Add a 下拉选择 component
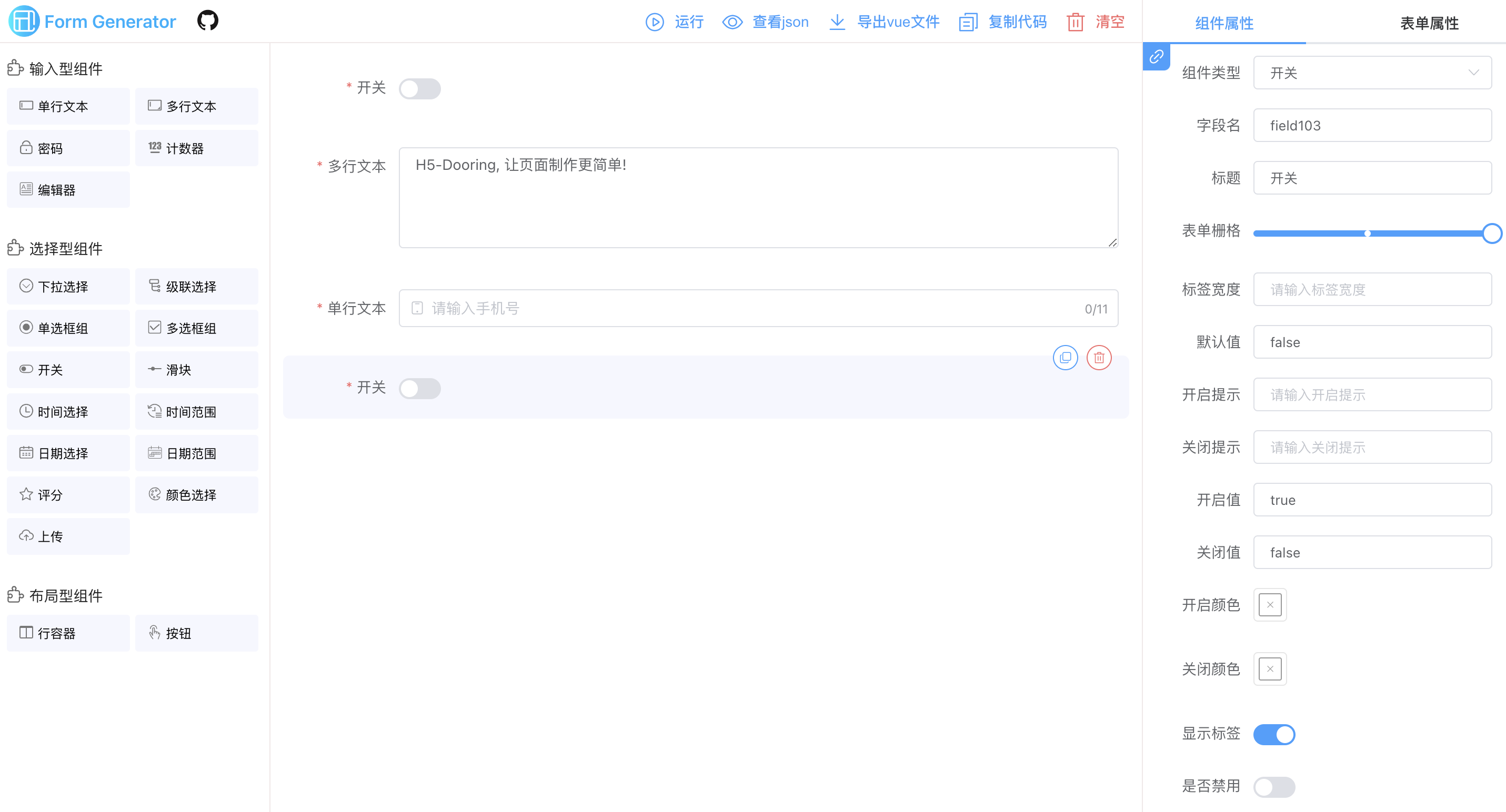The height and width of the screenshot is (812, 1506). coord(68,286)
